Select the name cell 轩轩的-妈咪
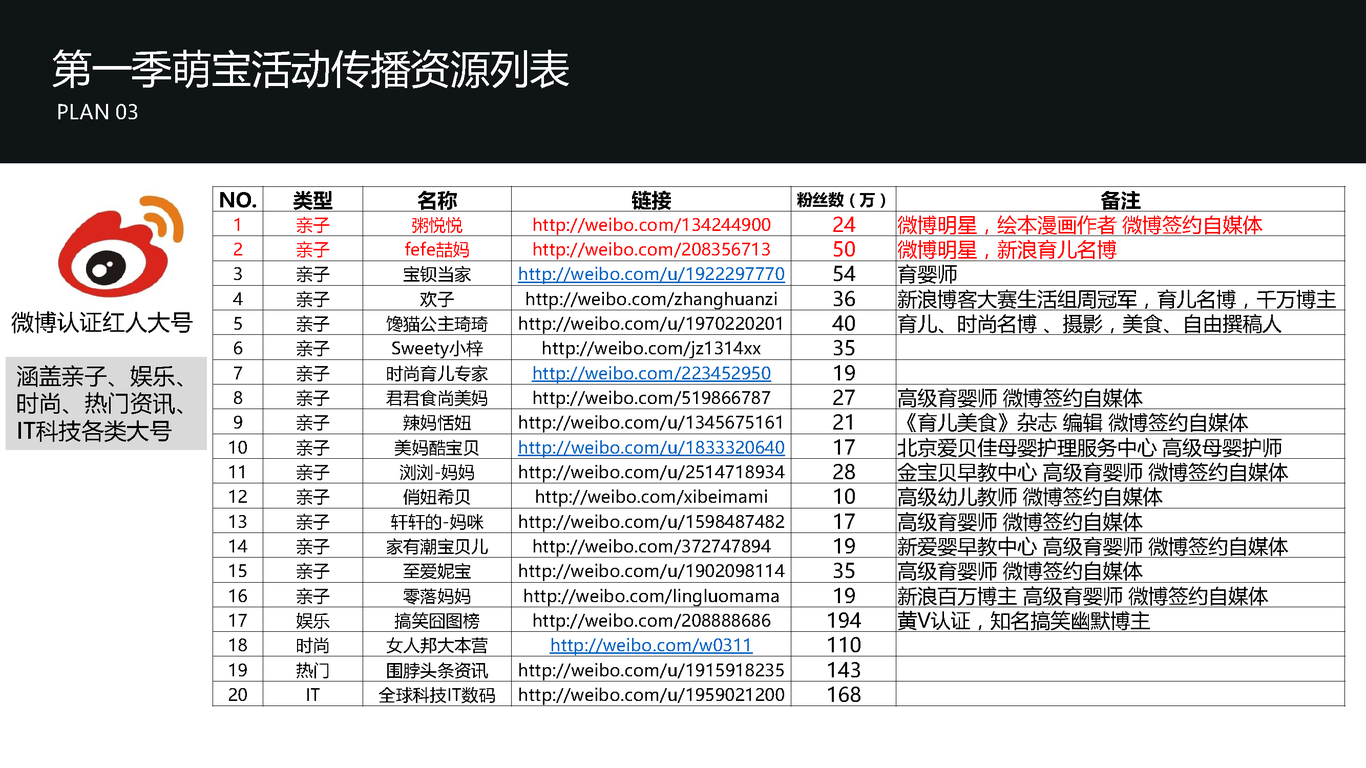The height and width of the screenshot is (768, 1366). pyautogui.click(x=437, y=521)
